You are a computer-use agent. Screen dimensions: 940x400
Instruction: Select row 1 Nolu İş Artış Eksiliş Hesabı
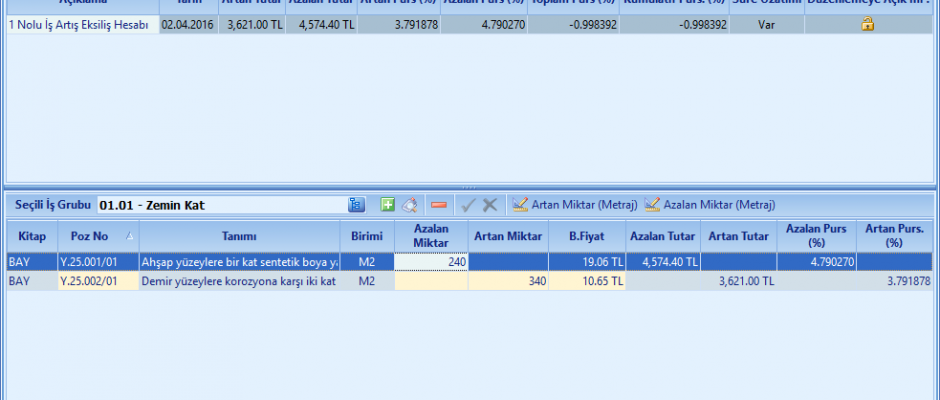[x=82, y=25]
